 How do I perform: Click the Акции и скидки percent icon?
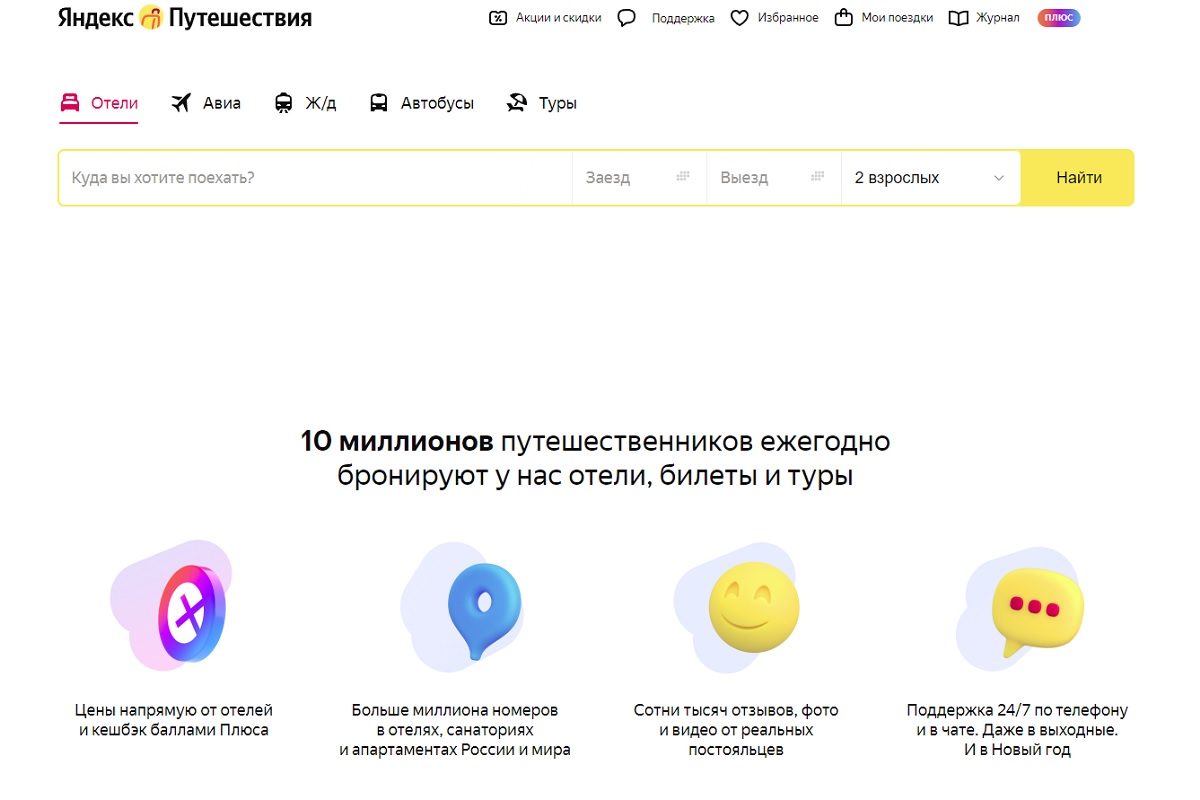[x=498, y=18]
